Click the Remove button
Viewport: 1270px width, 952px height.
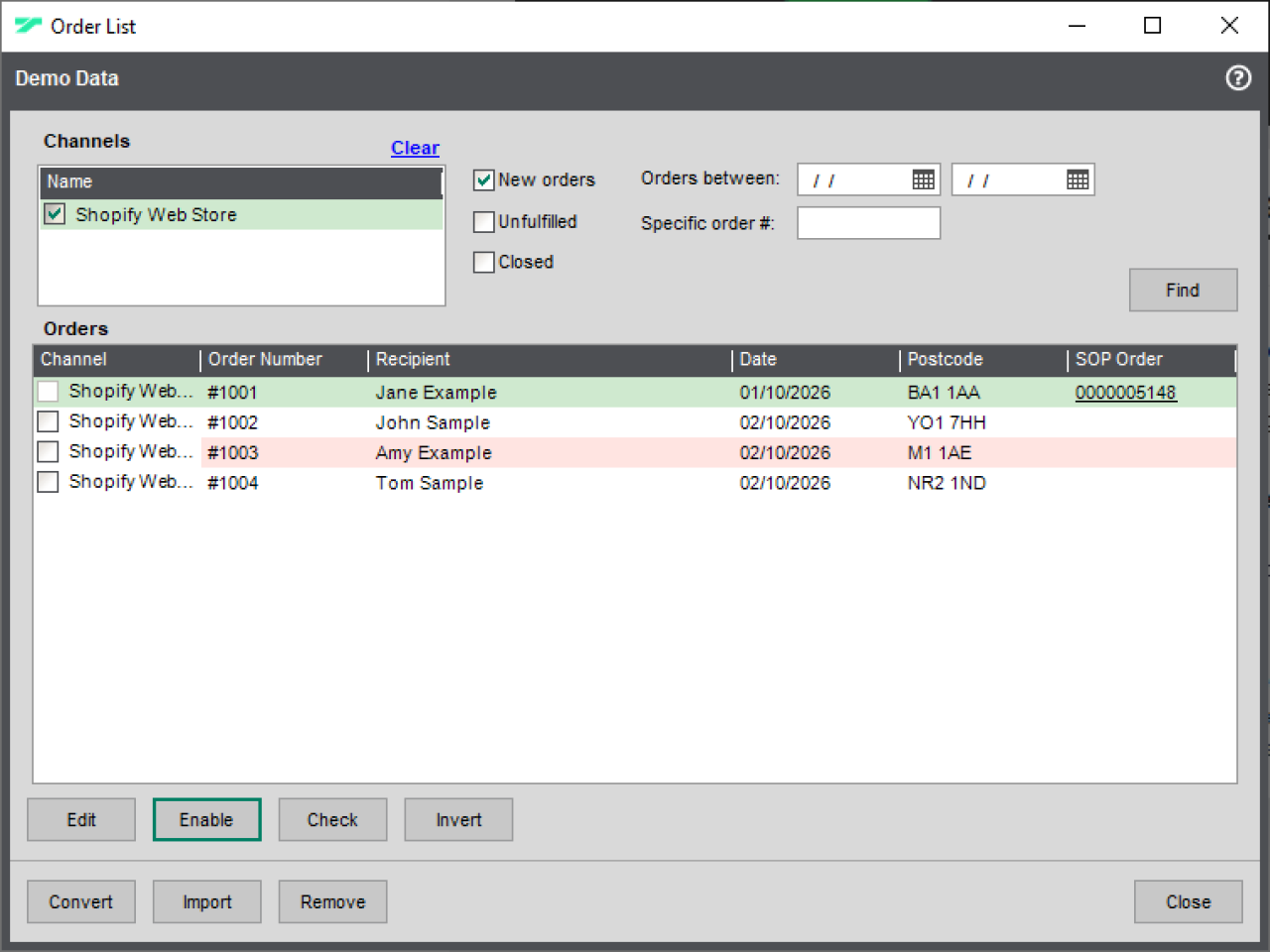coord(332,902)
